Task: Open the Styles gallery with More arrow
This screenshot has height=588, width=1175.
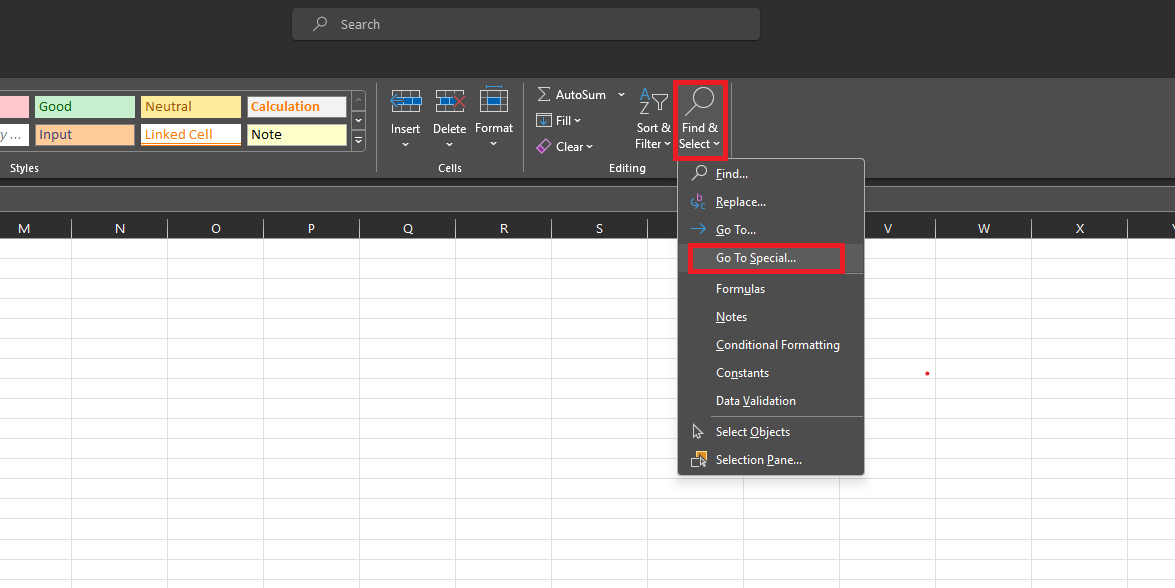Action: (358, 141)
